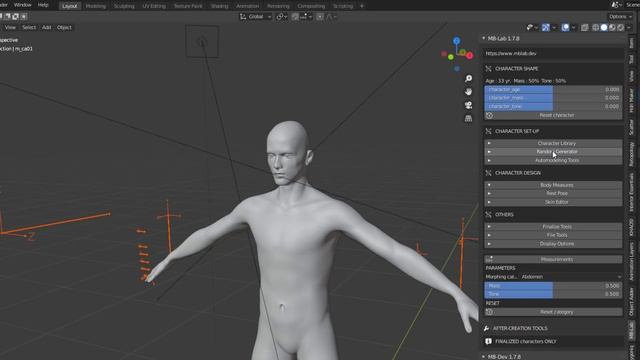
Task: Open the viewport Add menu
Action: click(47, 27)
